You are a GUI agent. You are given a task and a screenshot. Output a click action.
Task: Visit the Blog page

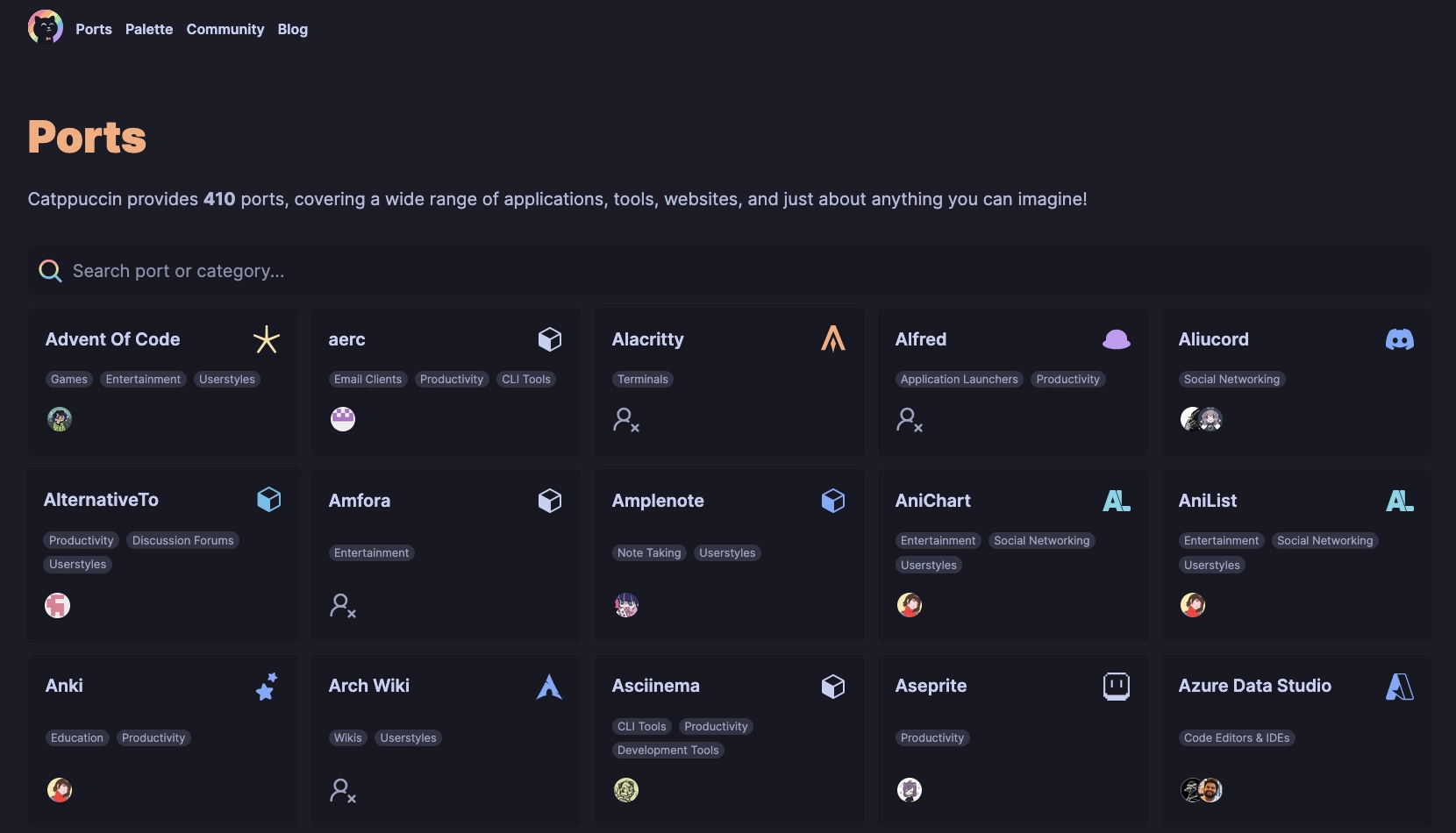coord(293,29)
